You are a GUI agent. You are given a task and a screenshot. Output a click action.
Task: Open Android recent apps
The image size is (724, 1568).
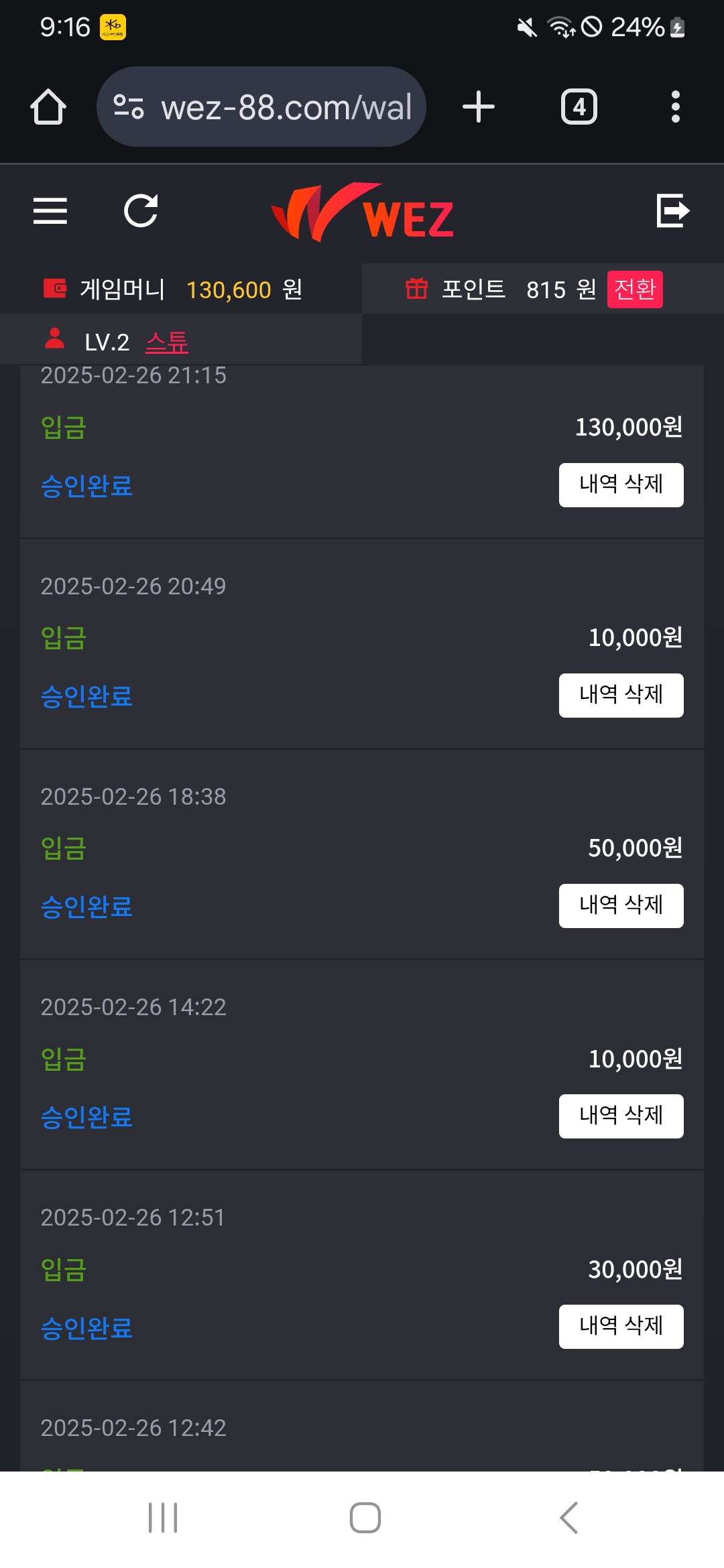[163, 1518]
